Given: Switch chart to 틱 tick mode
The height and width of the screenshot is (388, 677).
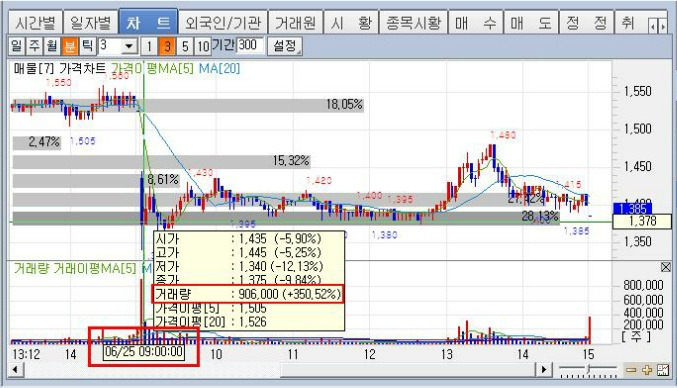Looking at the screenshot, I should tap(87, 46).
